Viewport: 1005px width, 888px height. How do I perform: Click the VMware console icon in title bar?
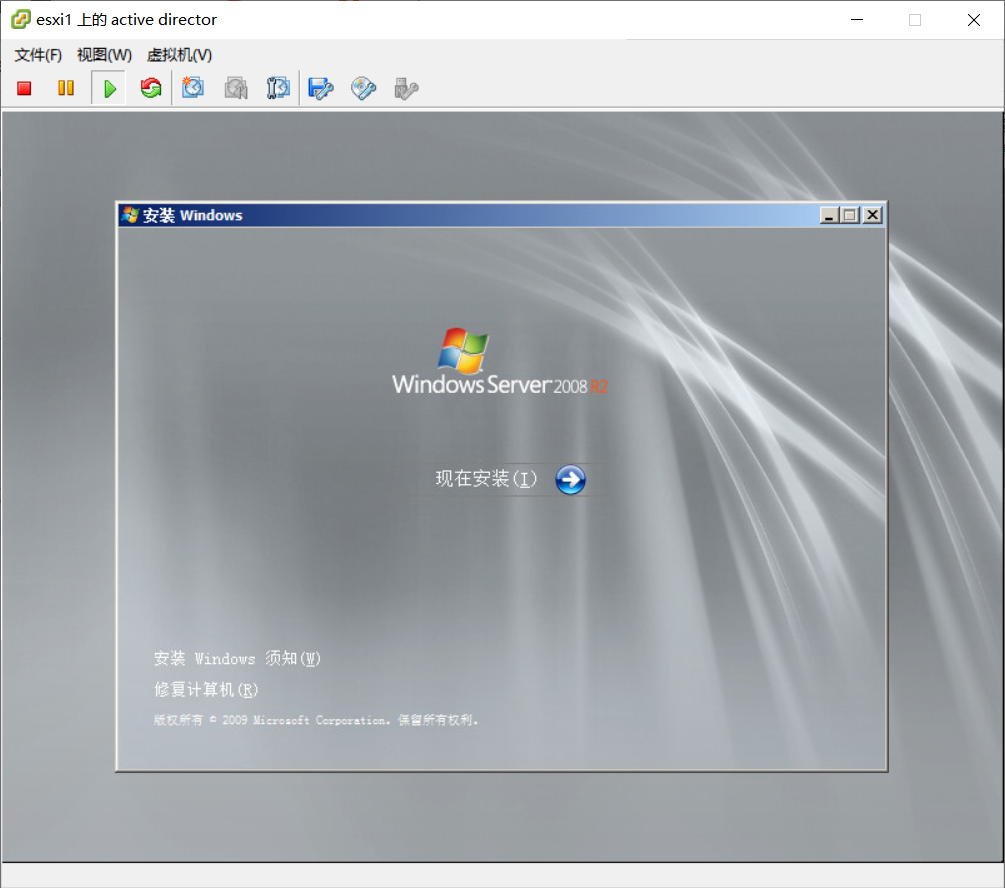tap(21, 19)
